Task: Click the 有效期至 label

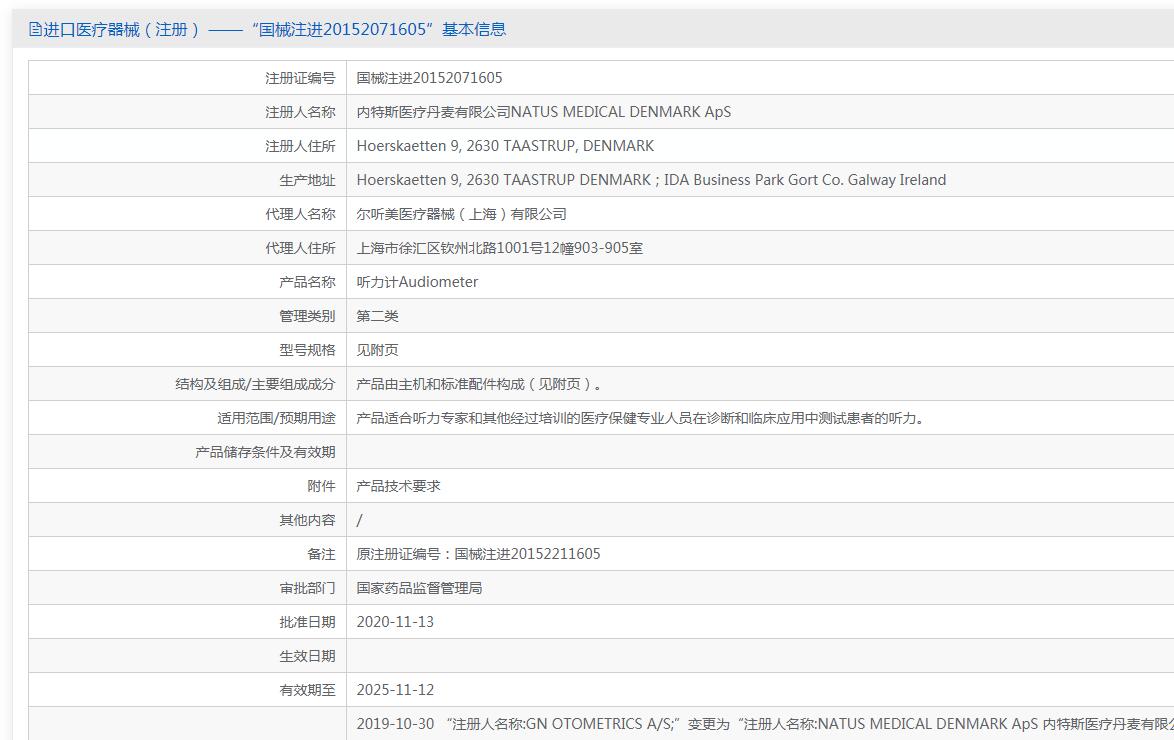Action: tap(308, 691)
